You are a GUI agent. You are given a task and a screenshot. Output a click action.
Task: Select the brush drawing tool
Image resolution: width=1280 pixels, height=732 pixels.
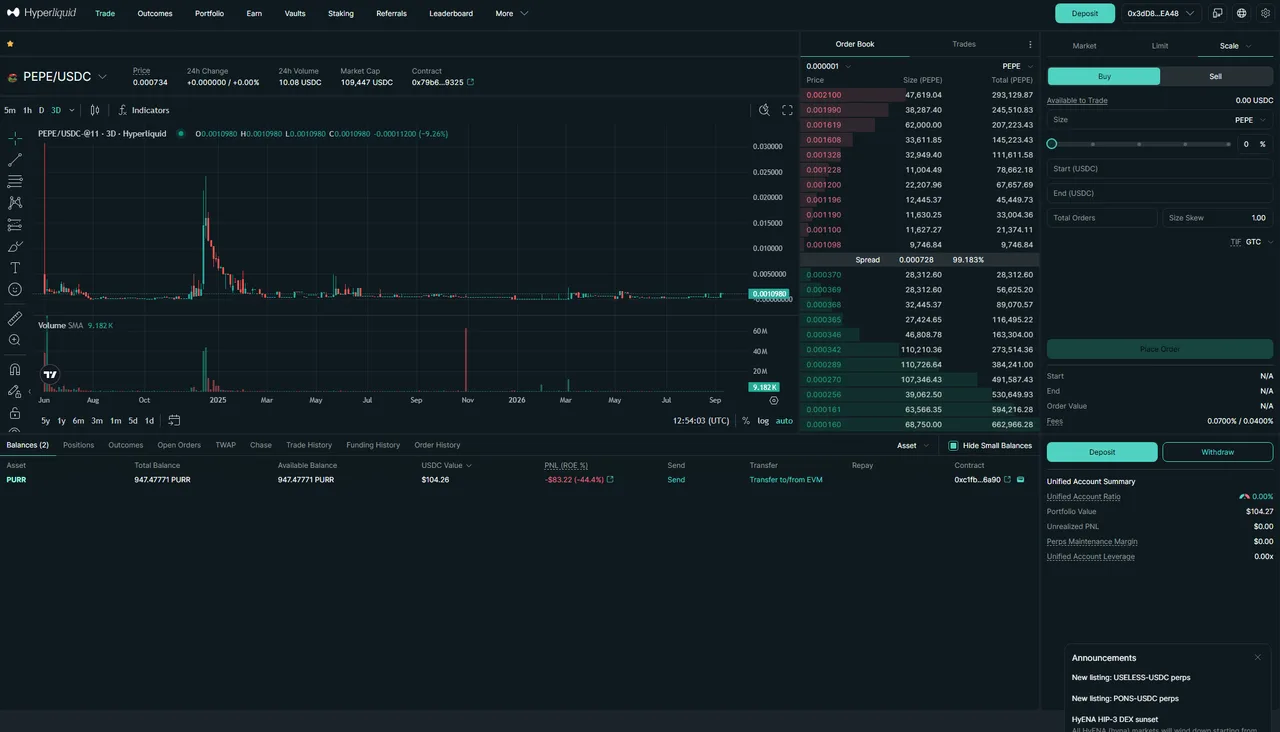click(x=15, y=246)
